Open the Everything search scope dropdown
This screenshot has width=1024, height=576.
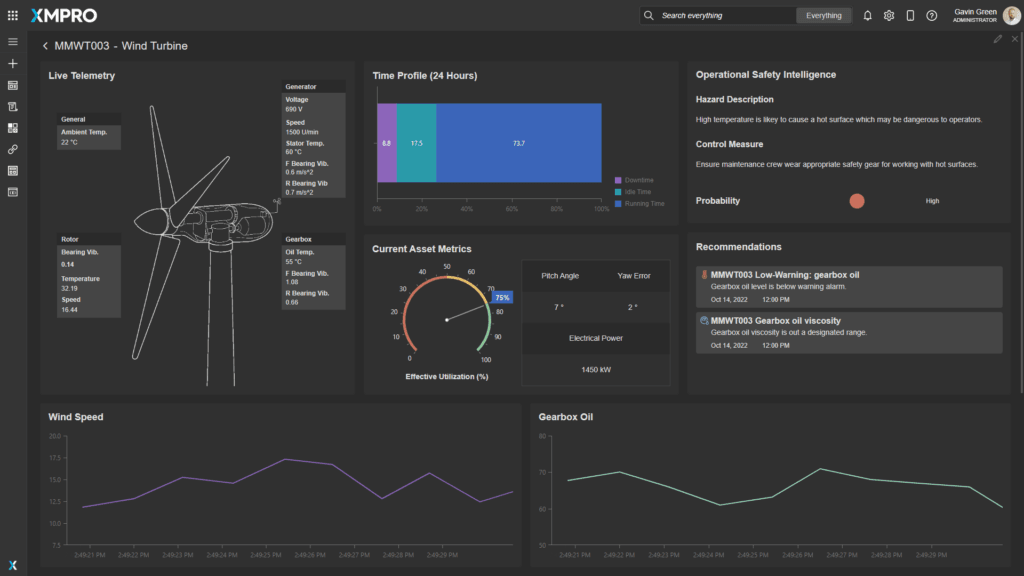(824, 16)
